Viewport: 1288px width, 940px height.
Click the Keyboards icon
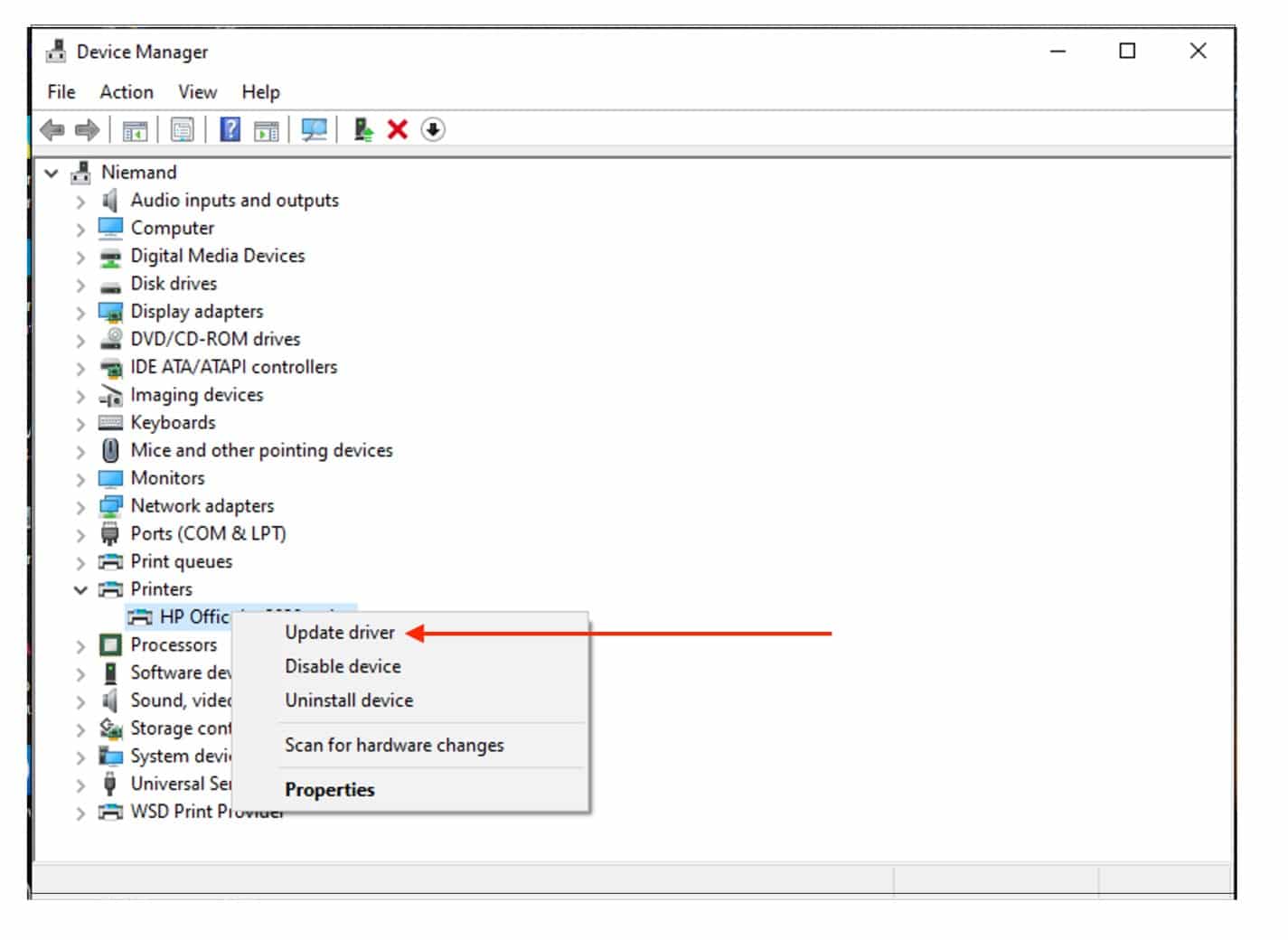pos(110,422)
